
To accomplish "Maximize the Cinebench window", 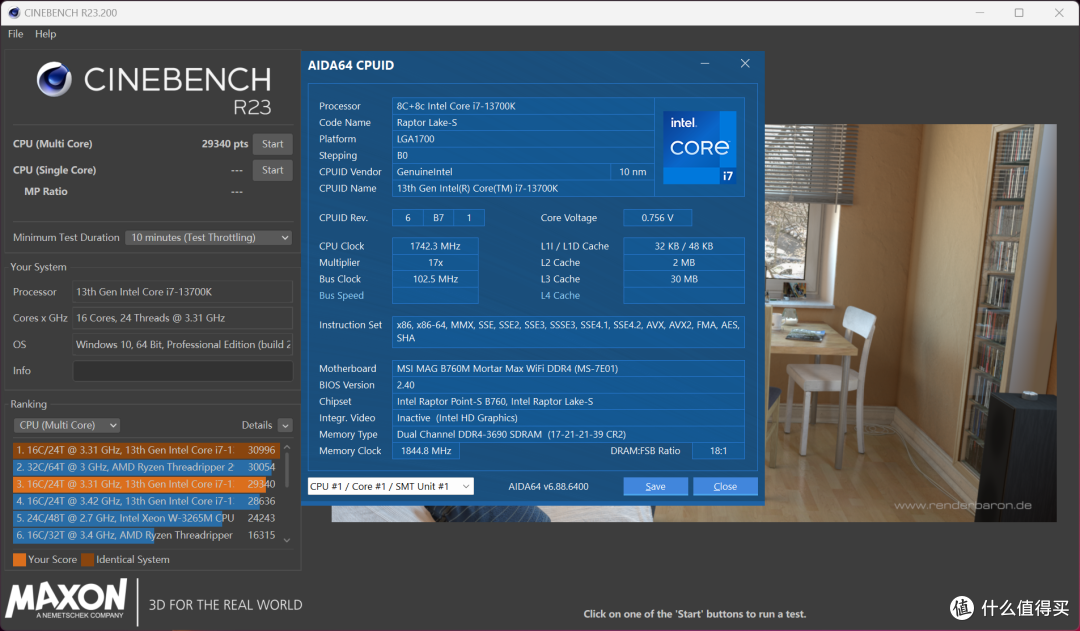I will coord(1019,12).
